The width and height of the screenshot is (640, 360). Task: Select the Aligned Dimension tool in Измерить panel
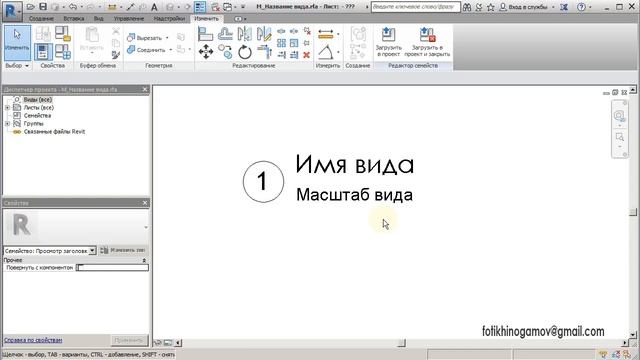pos(326,34)
